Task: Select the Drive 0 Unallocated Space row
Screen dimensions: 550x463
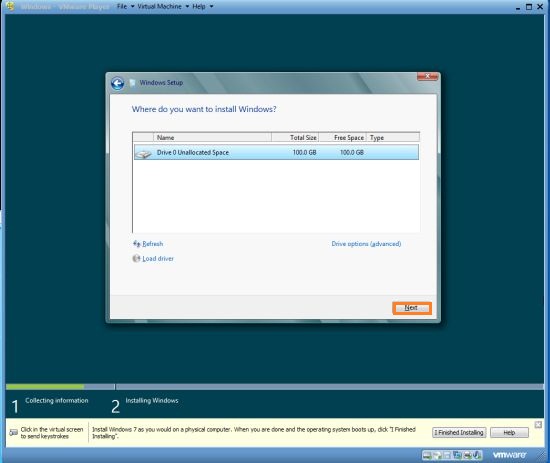Action: pyautogui.click(x=276, y=153)
